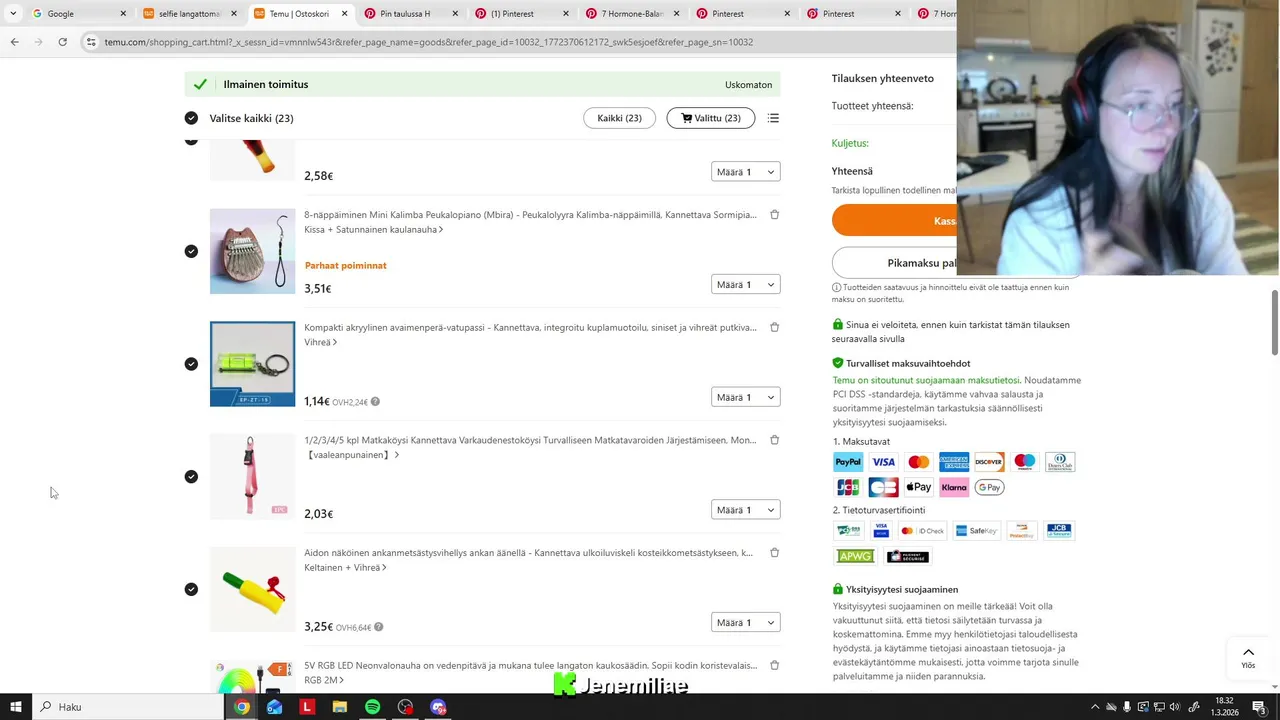
Task: Toggle the Valitse kaikki (23) checkbox
Action: [x=191, y=118]
